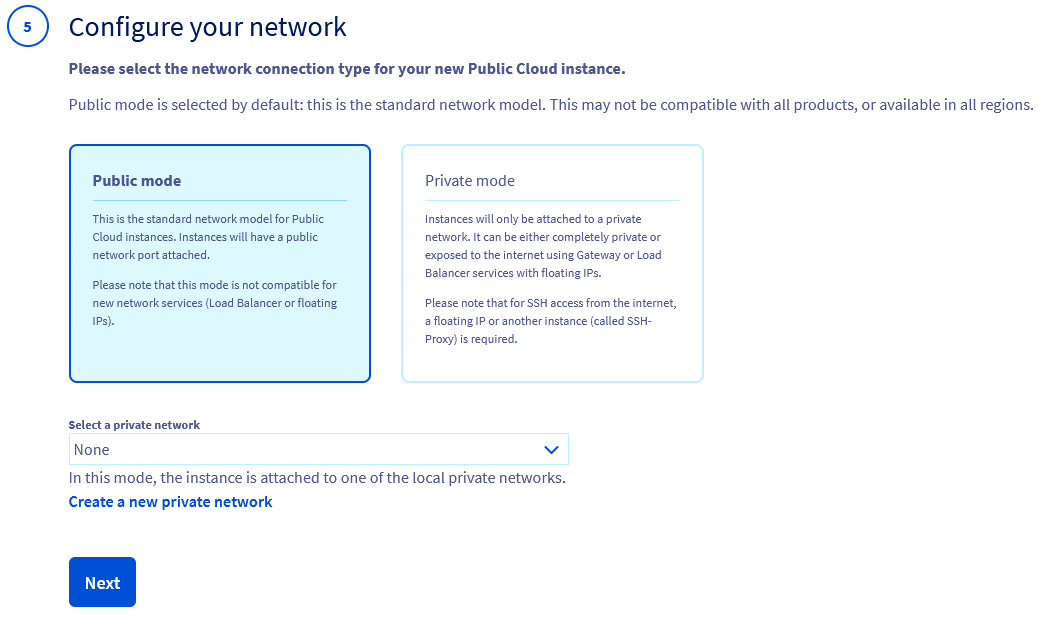This screenshot has width=1038, height=617.
Task: Click the "Configure your network" heading
Action: (x=207, y=27)
